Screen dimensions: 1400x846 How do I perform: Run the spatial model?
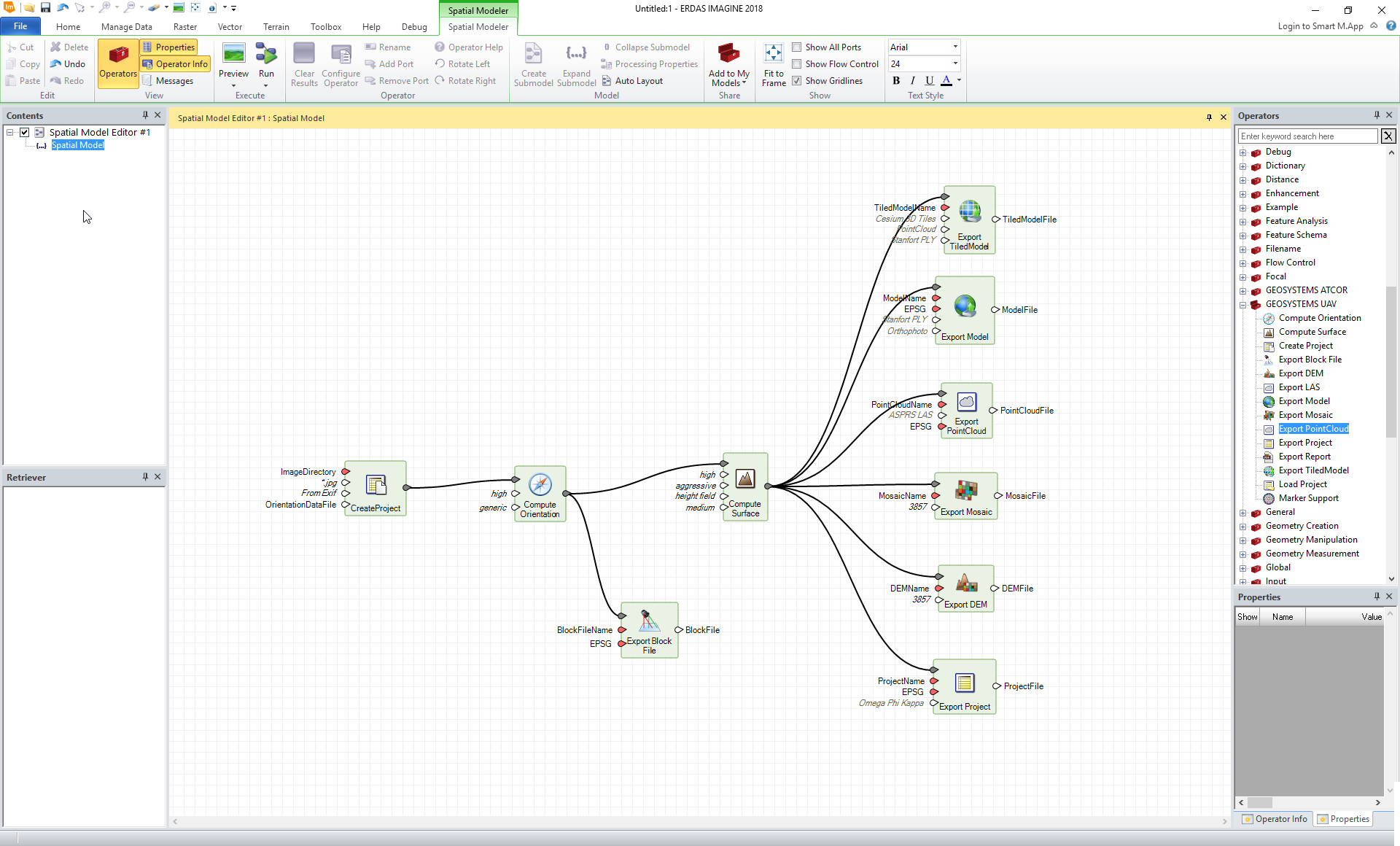266,64
